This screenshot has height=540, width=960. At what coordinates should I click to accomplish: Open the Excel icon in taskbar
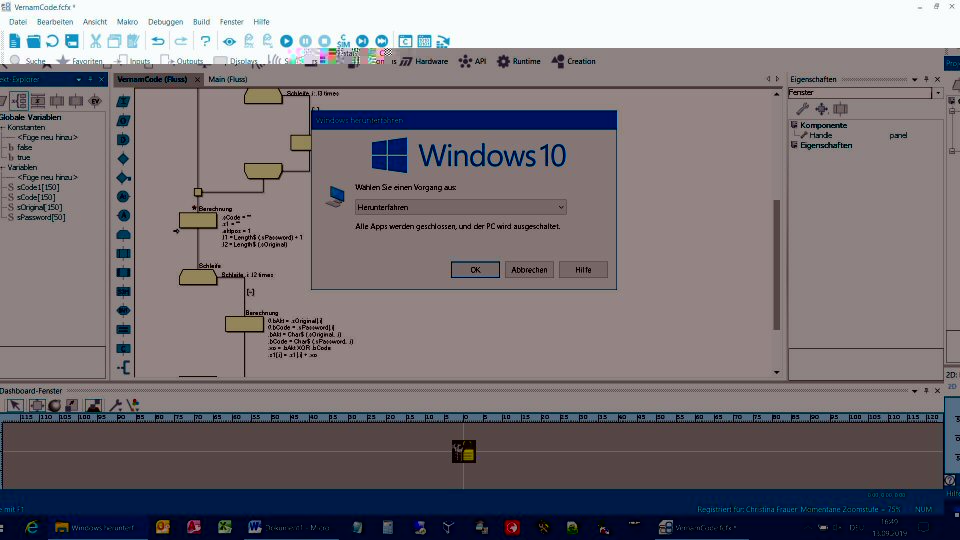[x=225, y=527]
